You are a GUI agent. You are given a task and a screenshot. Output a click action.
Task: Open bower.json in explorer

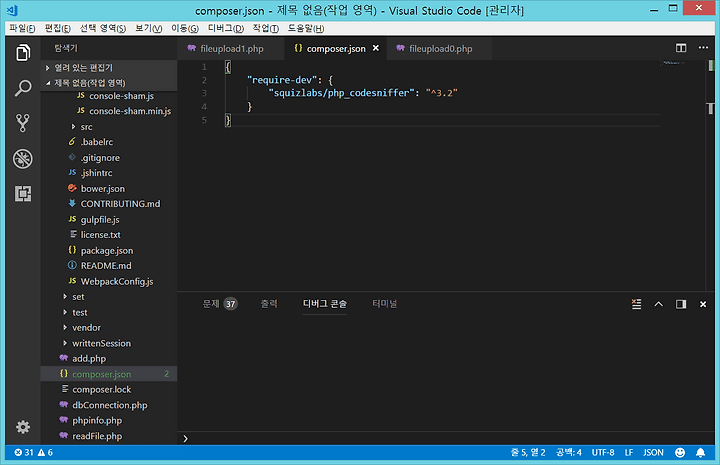coord(109,189)
